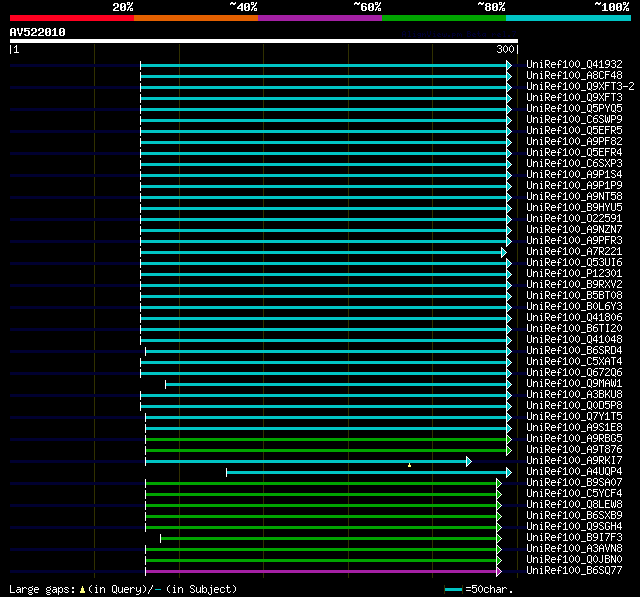The image size is (640, 597).
Task: Click the purple ~60% identity legend segment
Action: [320, 18]
